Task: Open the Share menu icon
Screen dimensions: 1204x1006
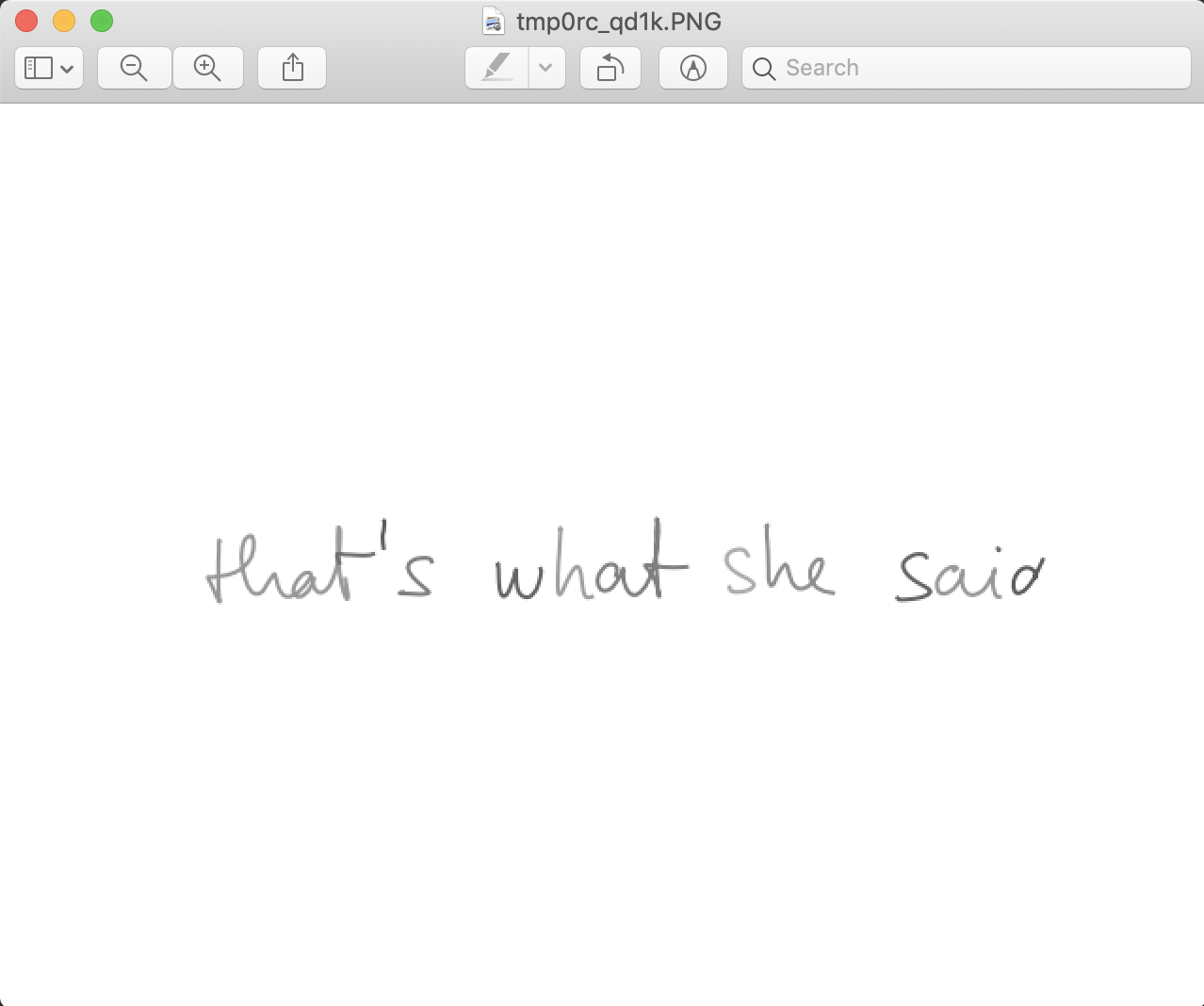Action: click(292, 68)
